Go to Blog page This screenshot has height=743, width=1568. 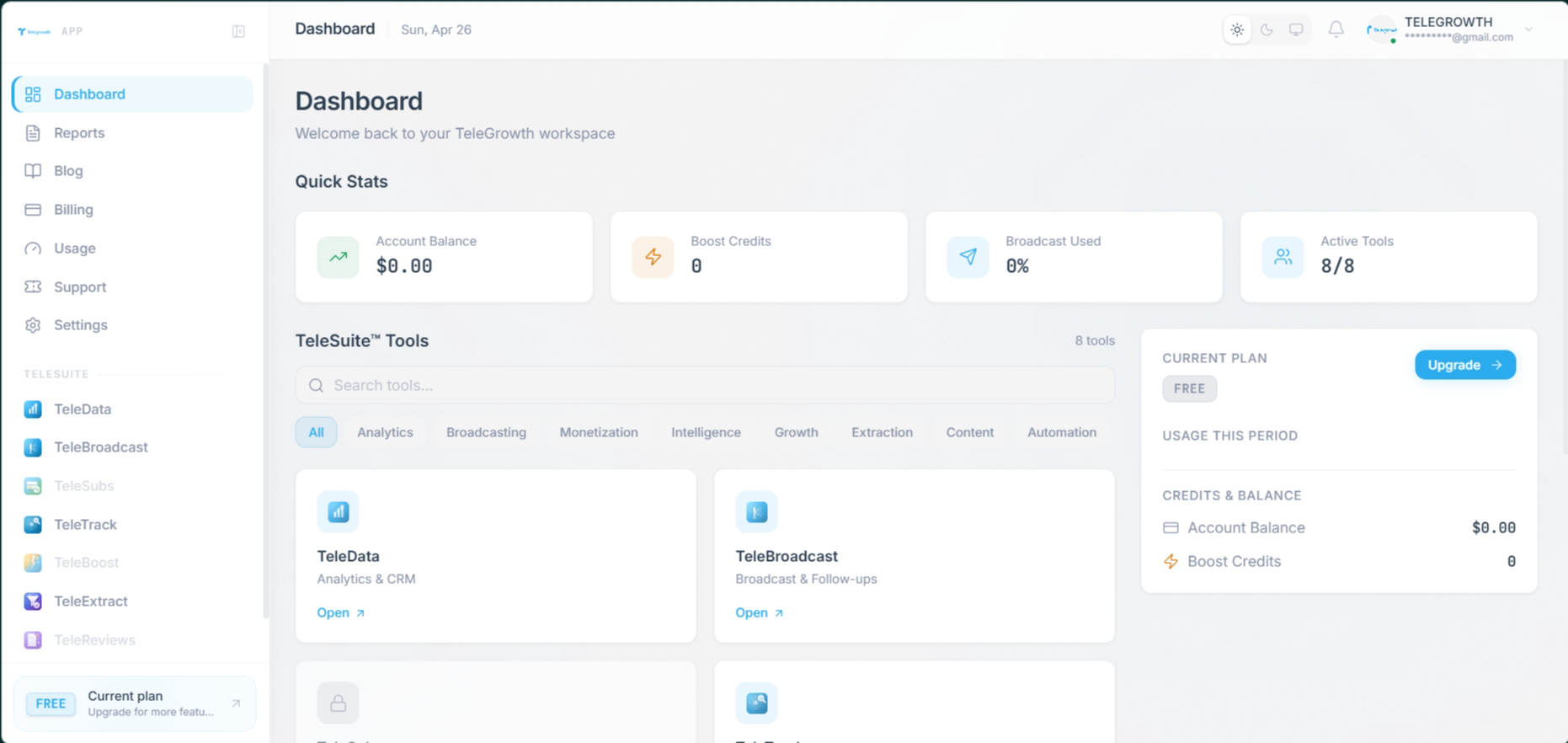click(x=133, y=171)
